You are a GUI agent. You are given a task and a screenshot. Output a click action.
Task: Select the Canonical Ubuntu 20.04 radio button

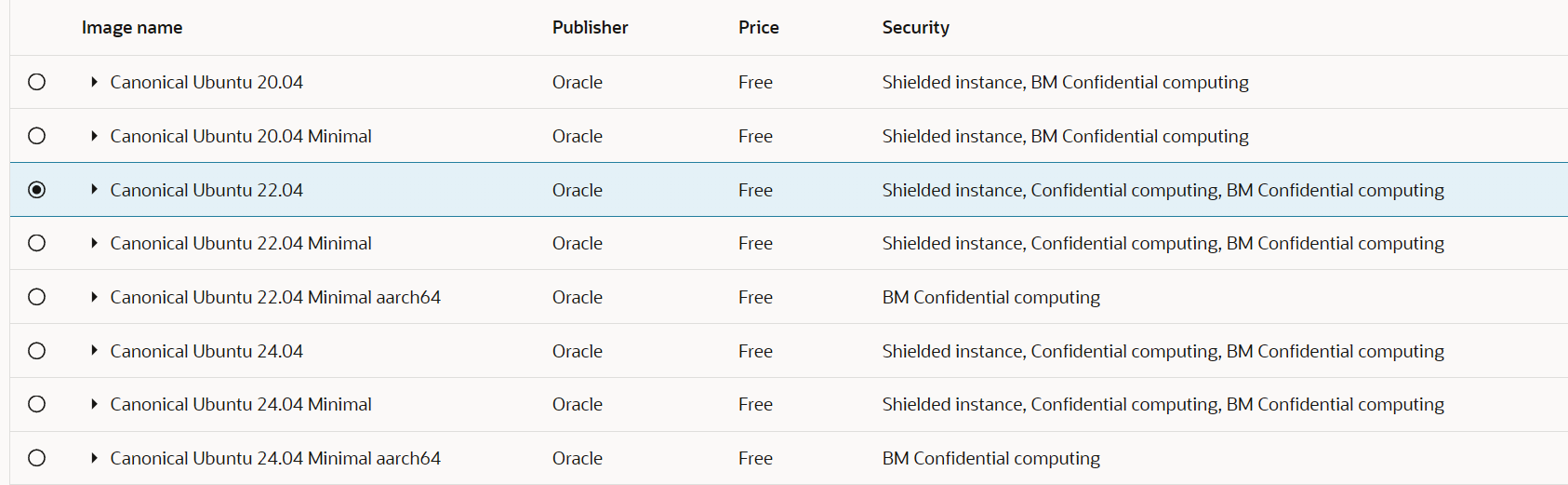(36, 82)
